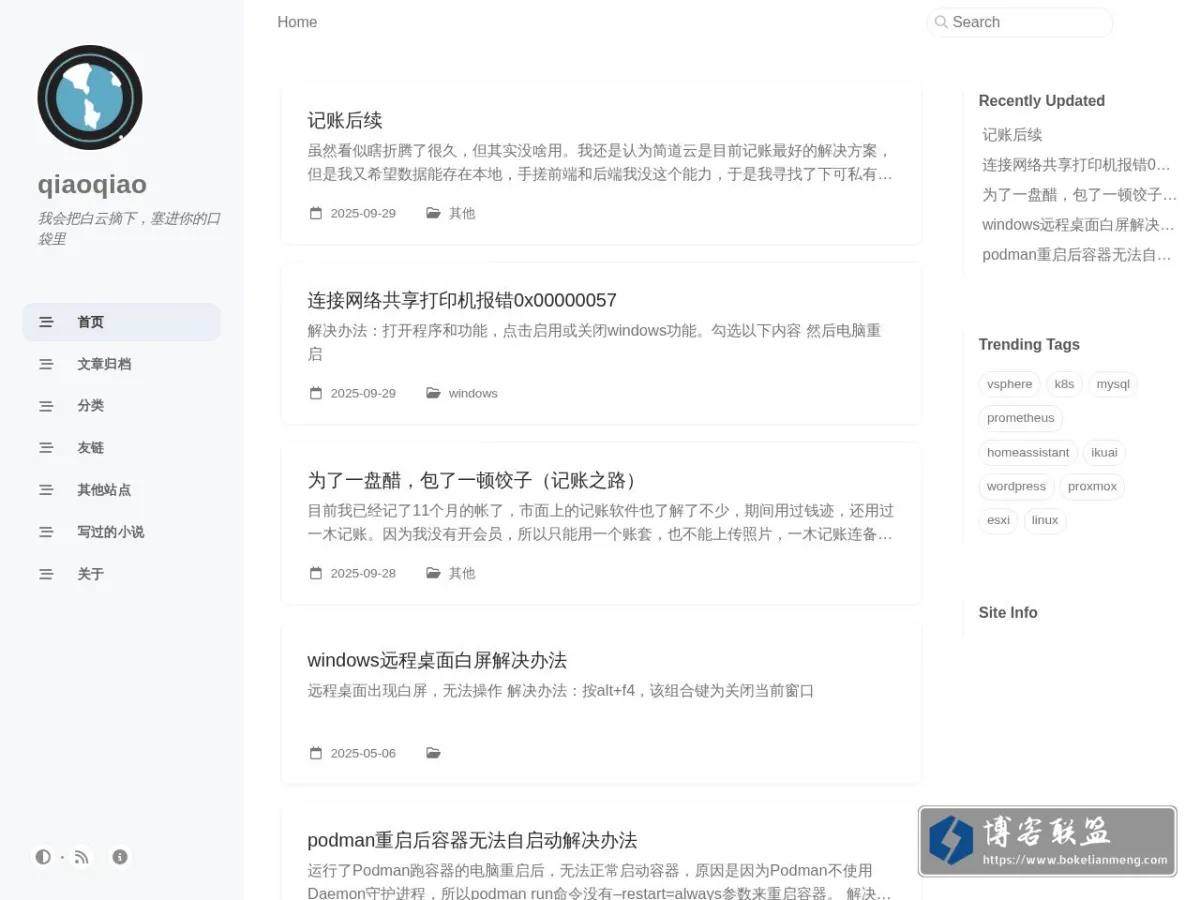Screen dimensions: 1200x900
Task: Click the list icon beside 其他站点
Action: pyautogui.click(x=46, y=490)
